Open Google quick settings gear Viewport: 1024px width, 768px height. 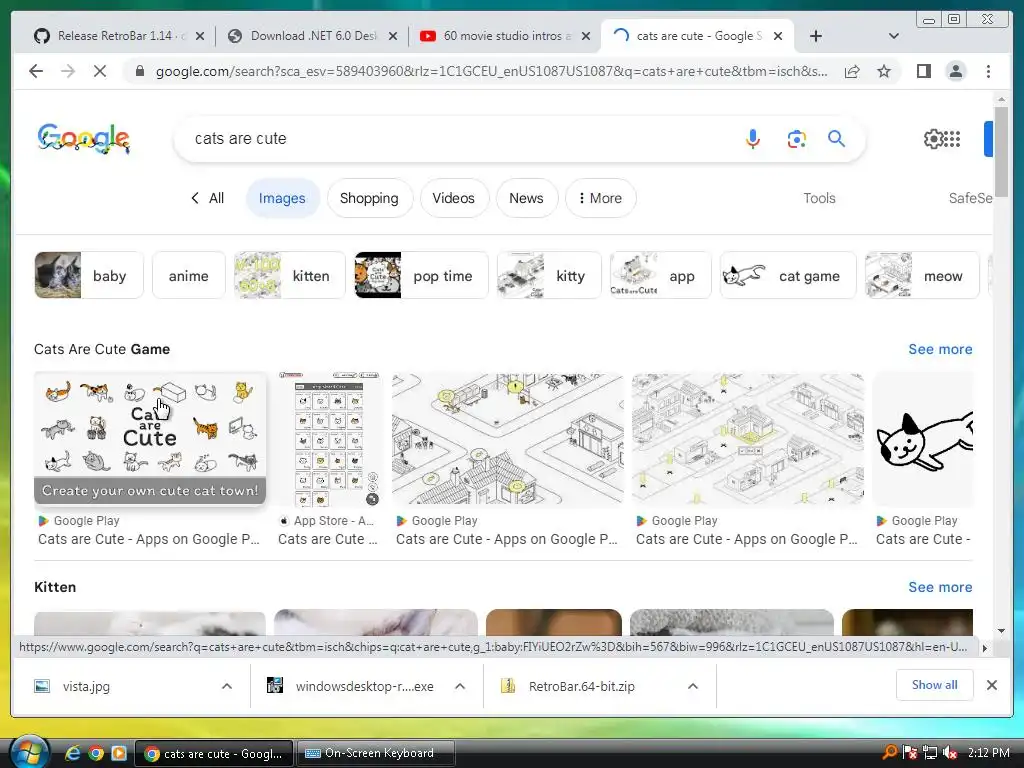coord(933,138)
